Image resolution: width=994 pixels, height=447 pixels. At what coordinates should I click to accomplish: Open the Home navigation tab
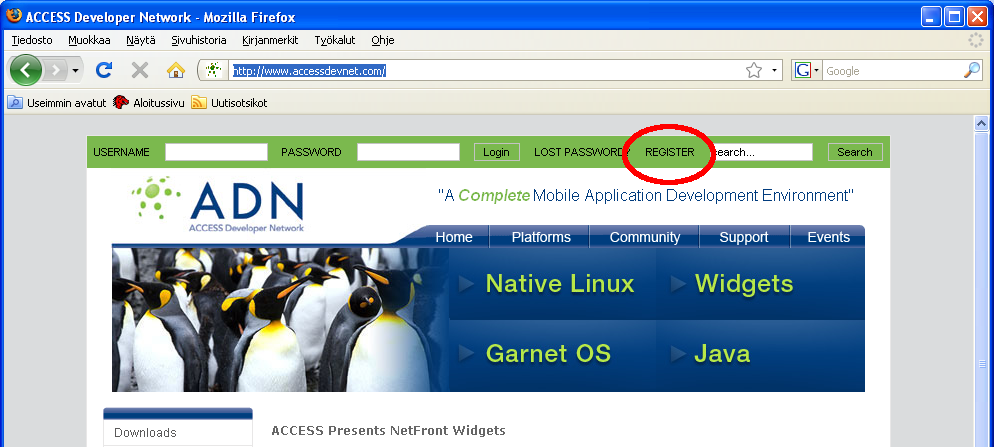[454, 237]
